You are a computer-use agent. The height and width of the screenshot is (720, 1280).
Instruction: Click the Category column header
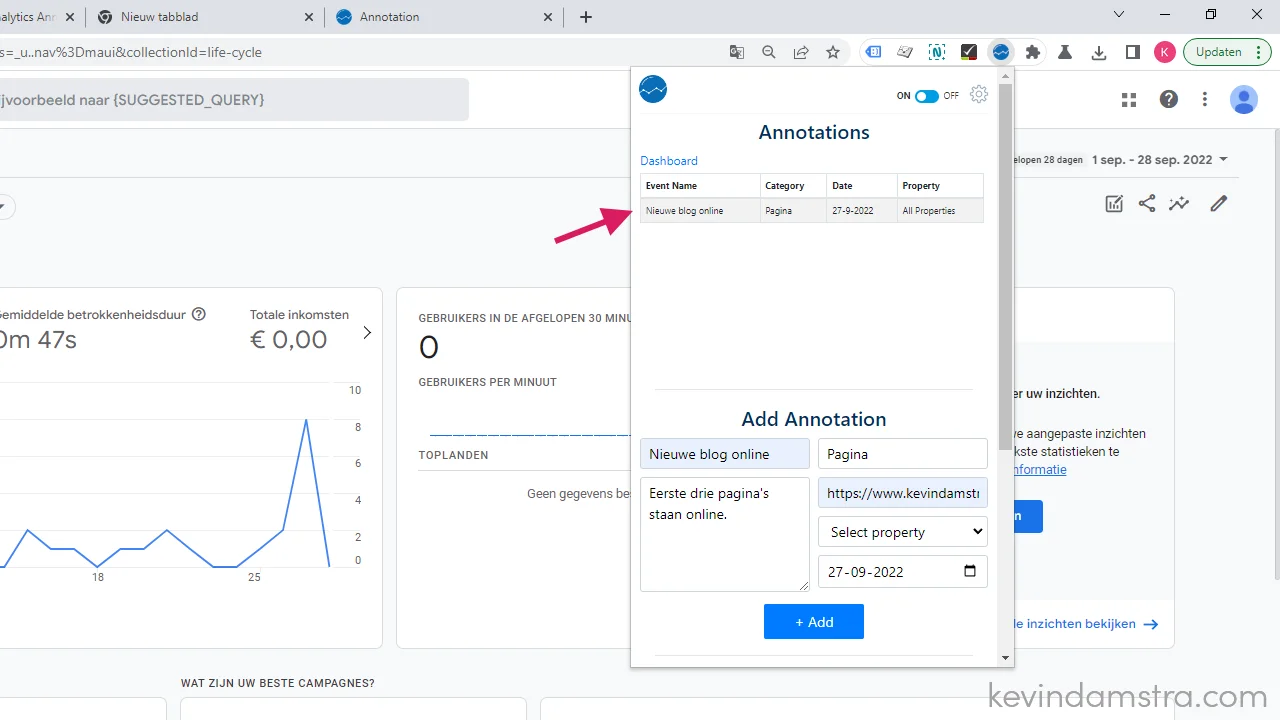tap(793, 186)
